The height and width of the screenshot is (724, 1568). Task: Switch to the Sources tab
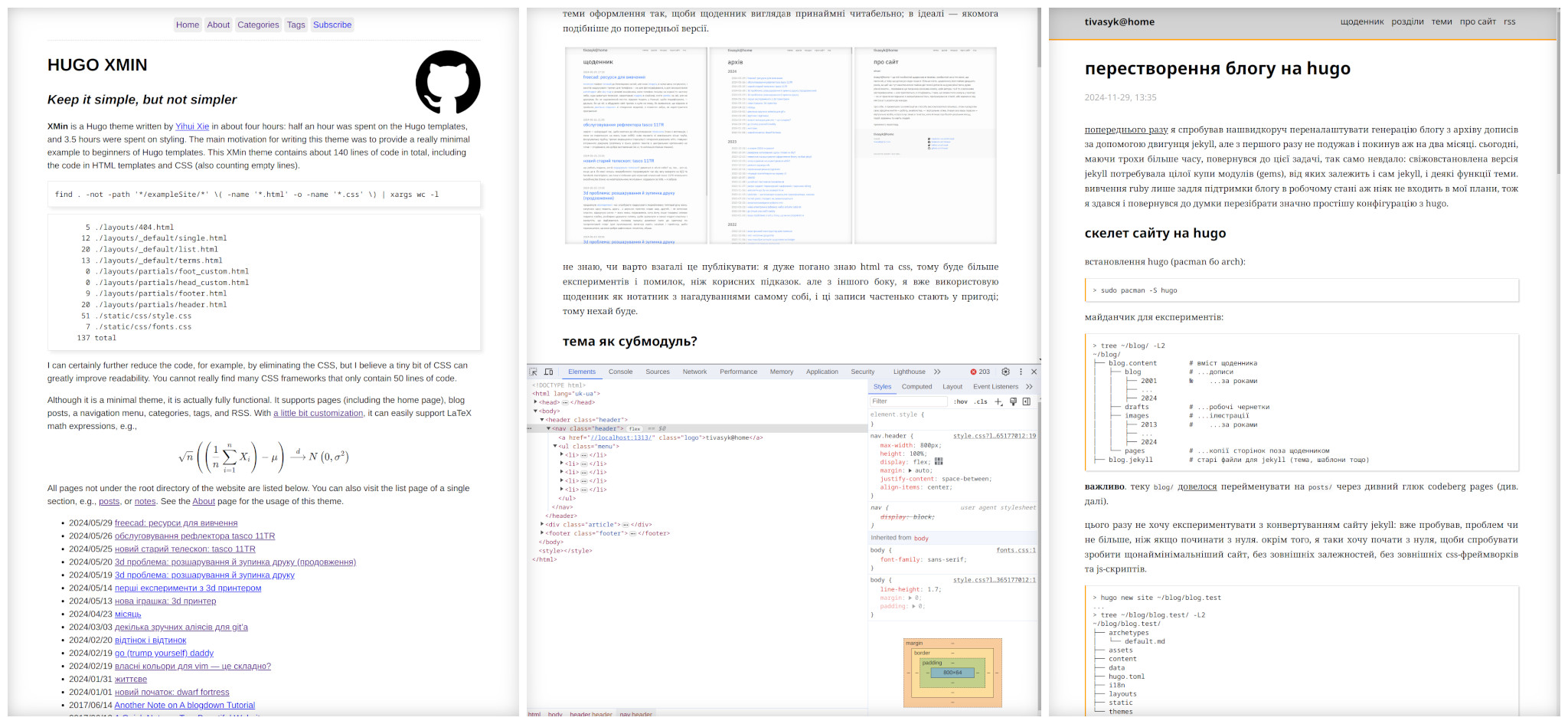coord(658,372)
